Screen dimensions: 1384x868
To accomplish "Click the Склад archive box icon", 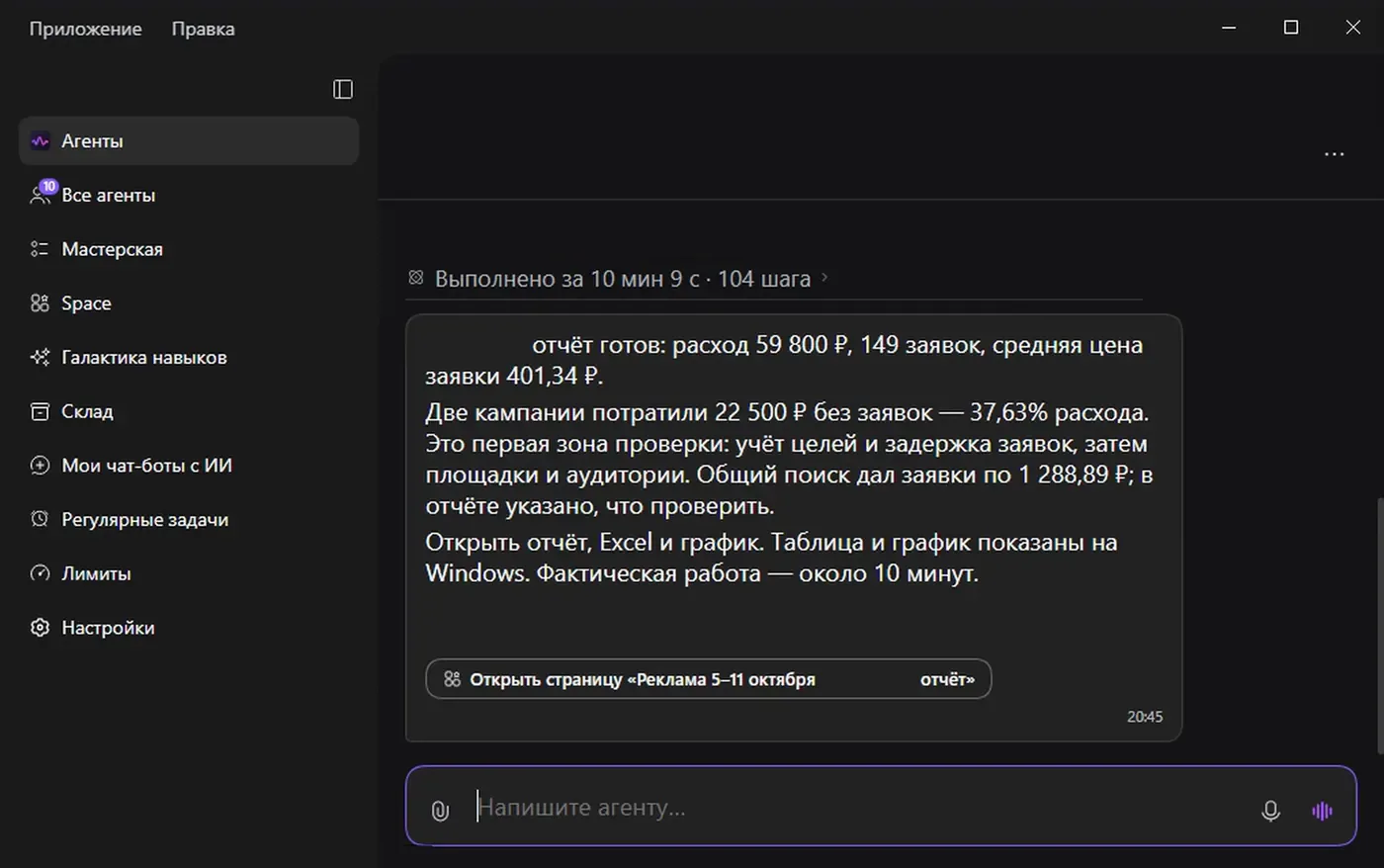I will pos(40,411).
